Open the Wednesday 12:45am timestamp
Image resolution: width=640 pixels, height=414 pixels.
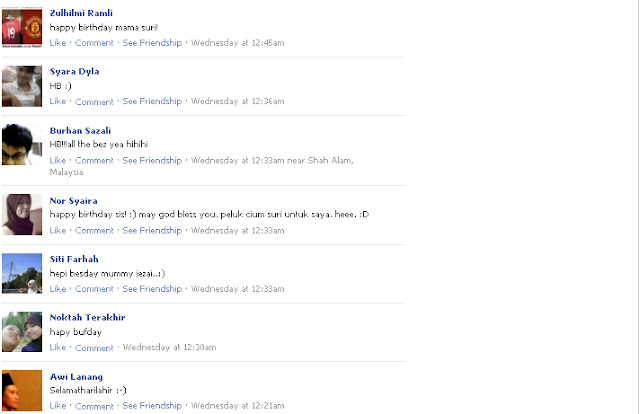point(238,43)
